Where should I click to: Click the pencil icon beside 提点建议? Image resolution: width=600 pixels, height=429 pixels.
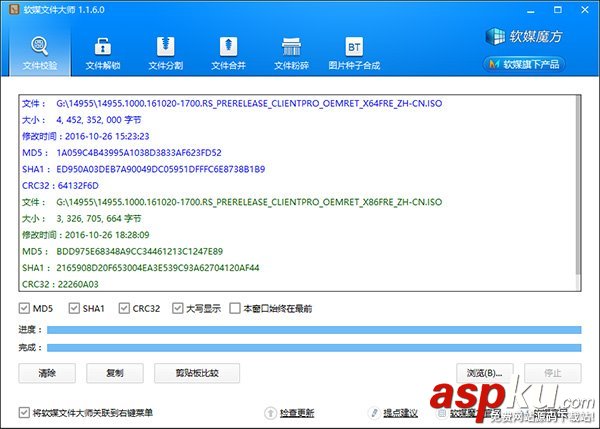click(x=375, y=413)
